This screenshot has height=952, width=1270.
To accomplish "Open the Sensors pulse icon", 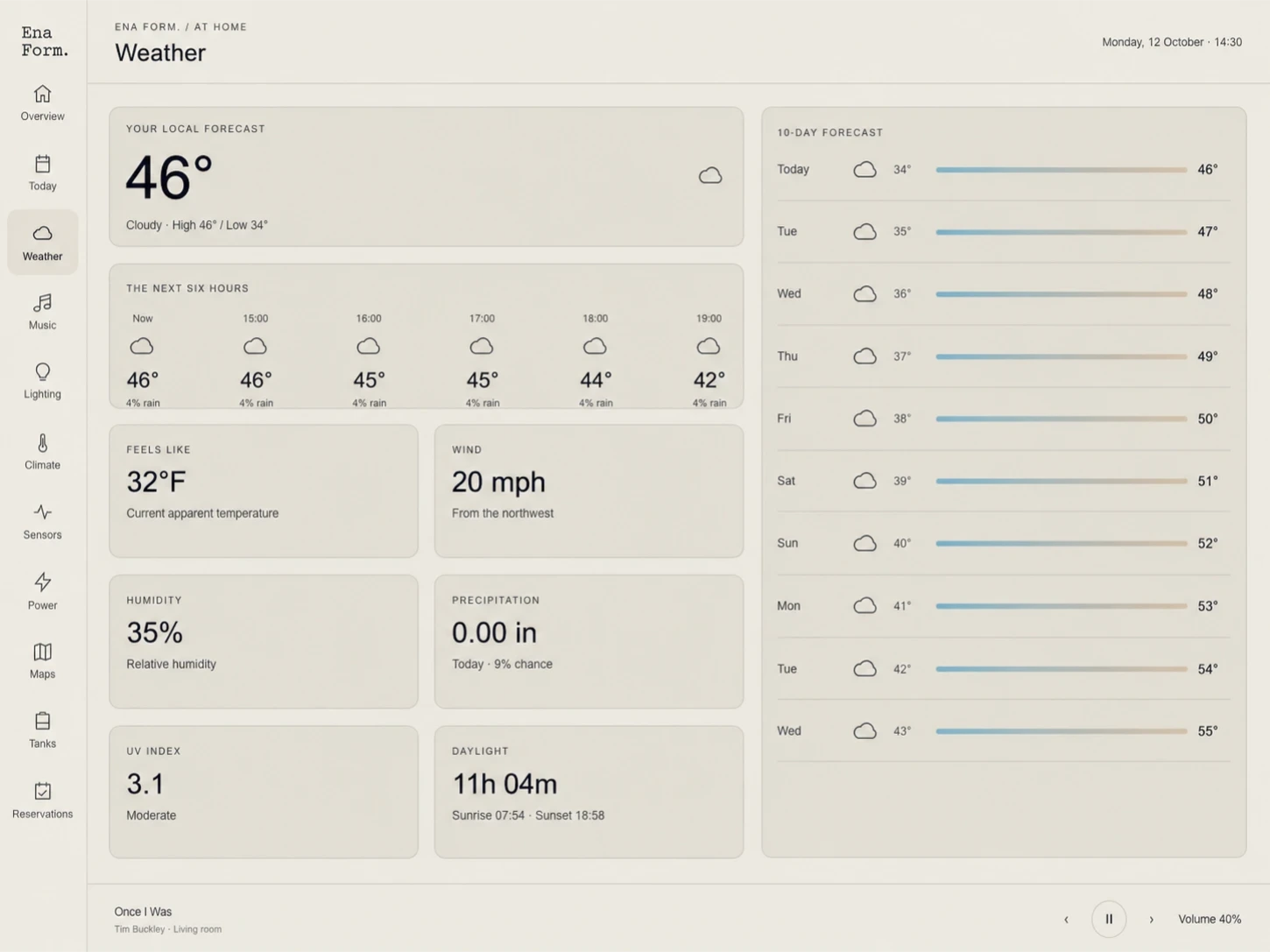I will [42, 512].
